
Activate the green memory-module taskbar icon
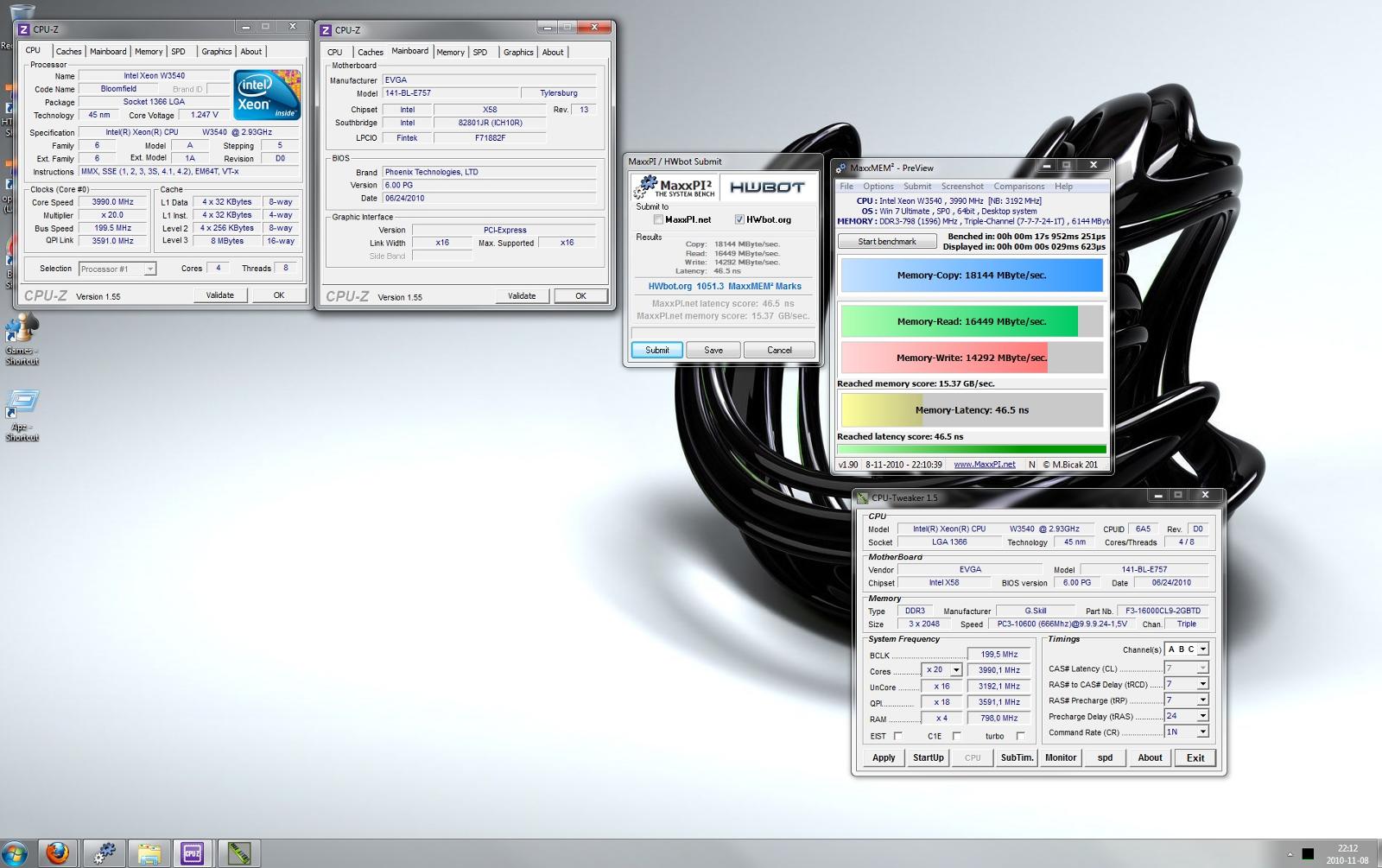239,853
